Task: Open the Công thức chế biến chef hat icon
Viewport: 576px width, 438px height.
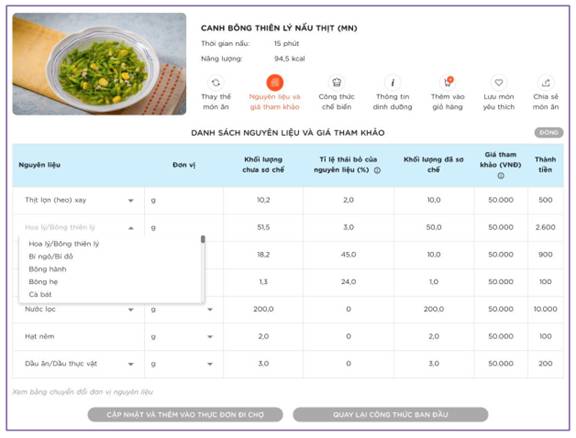Action: (336, 83)
